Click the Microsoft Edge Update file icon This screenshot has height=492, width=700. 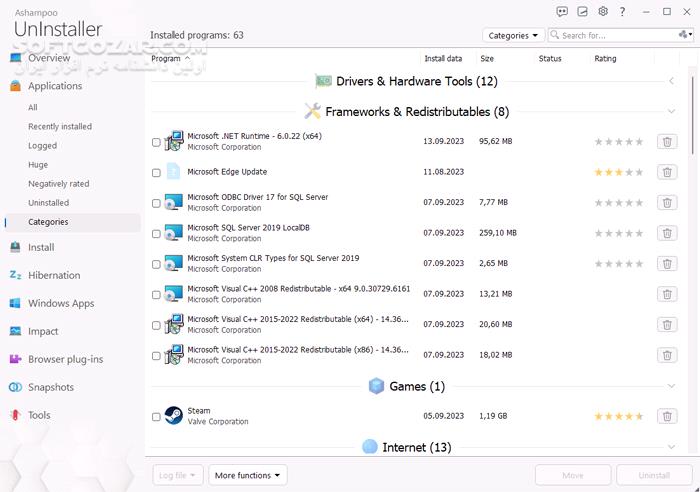point(173,171)
